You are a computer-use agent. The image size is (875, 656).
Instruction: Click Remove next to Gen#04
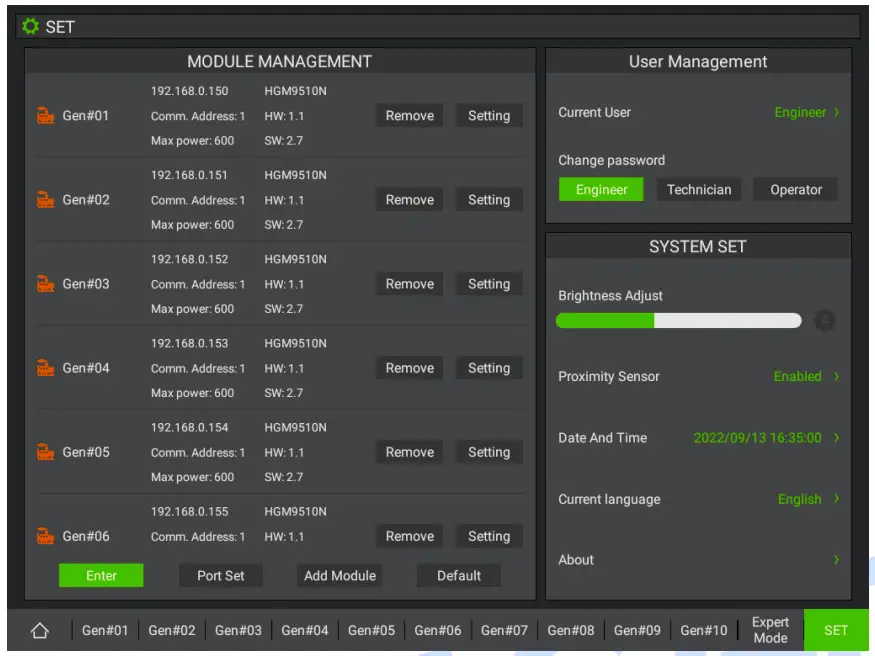408,368
